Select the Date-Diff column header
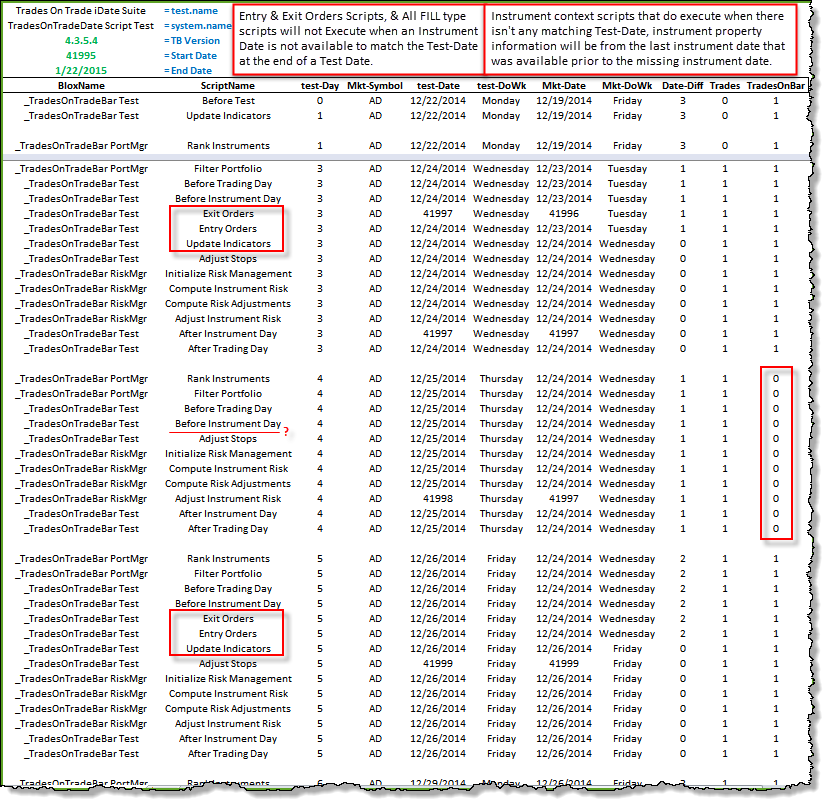The width and height of the screenshot is (830, 806). point(682,86)
